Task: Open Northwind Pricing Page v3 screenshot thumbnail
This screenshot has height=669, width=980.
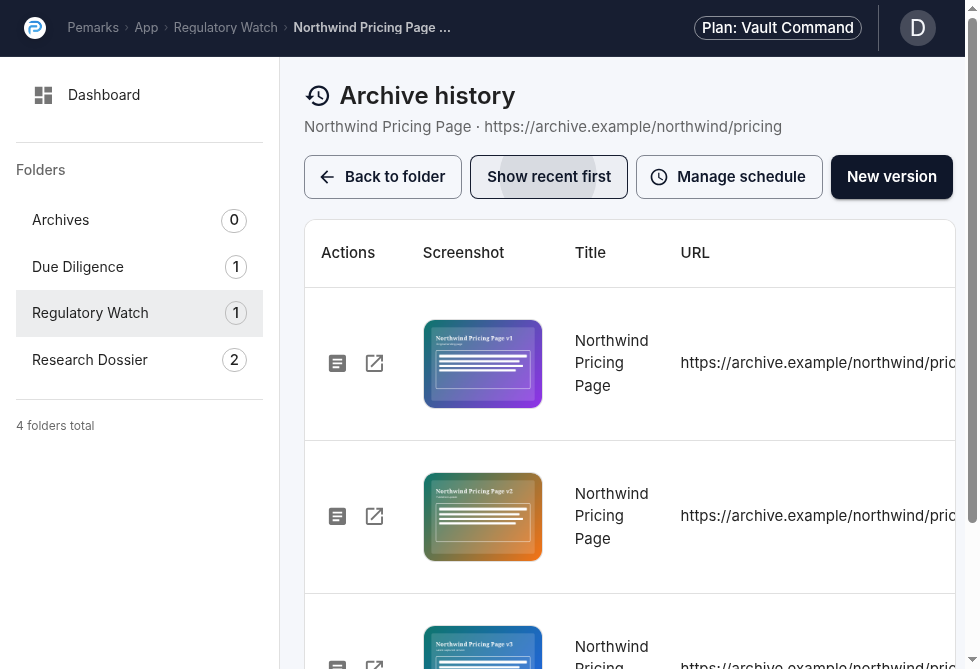Action: [482, 647]
